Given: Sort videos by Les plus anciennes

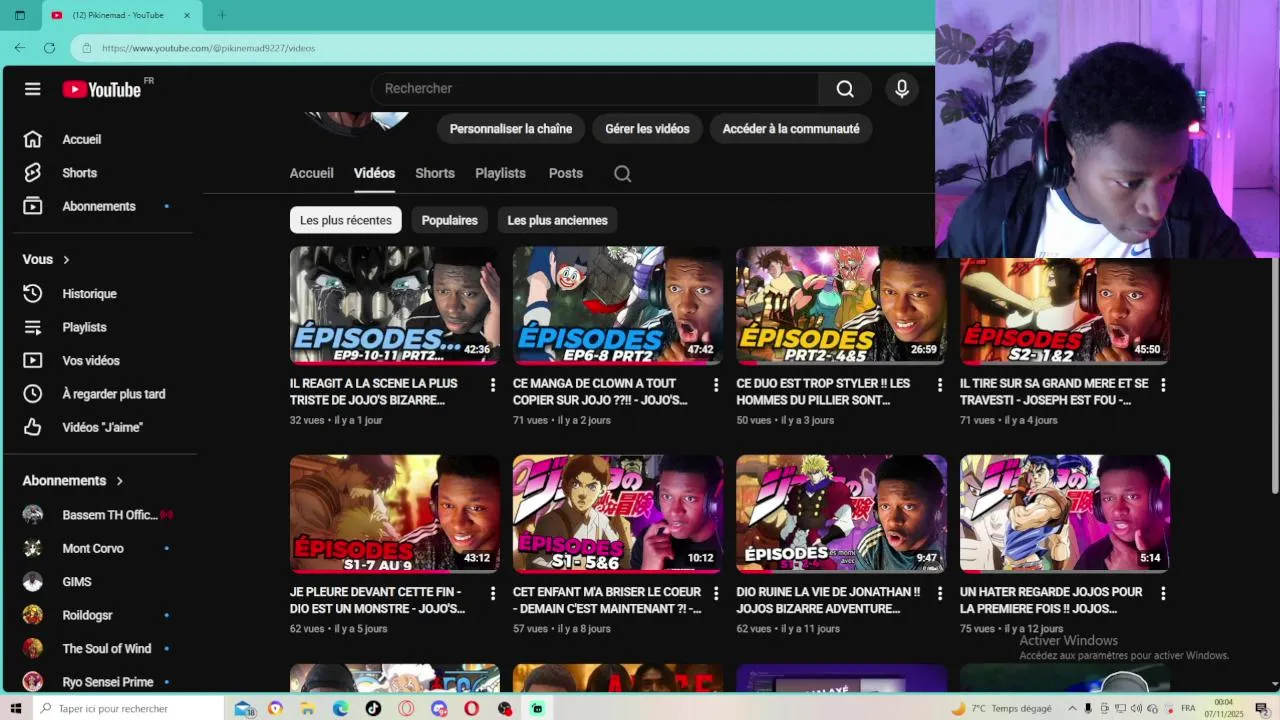Looking at the screenshot, I should [557, 220].
